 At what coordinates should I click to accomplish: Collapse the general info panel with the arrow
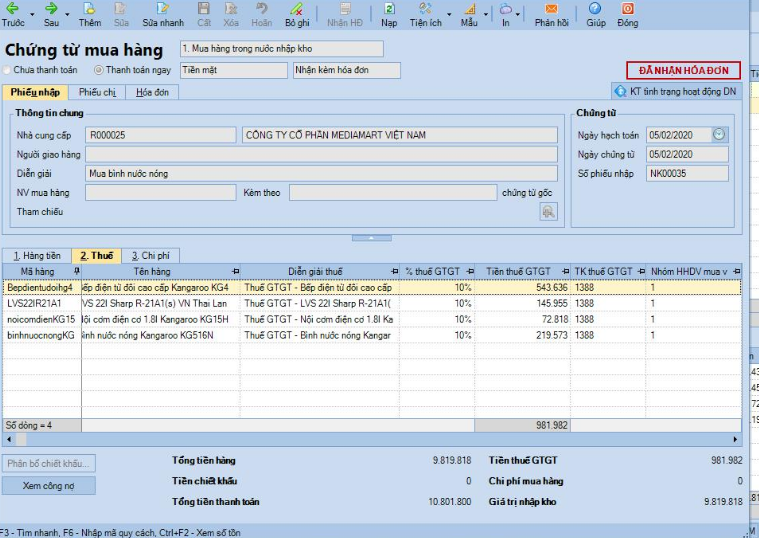click(x=370, y=238)
